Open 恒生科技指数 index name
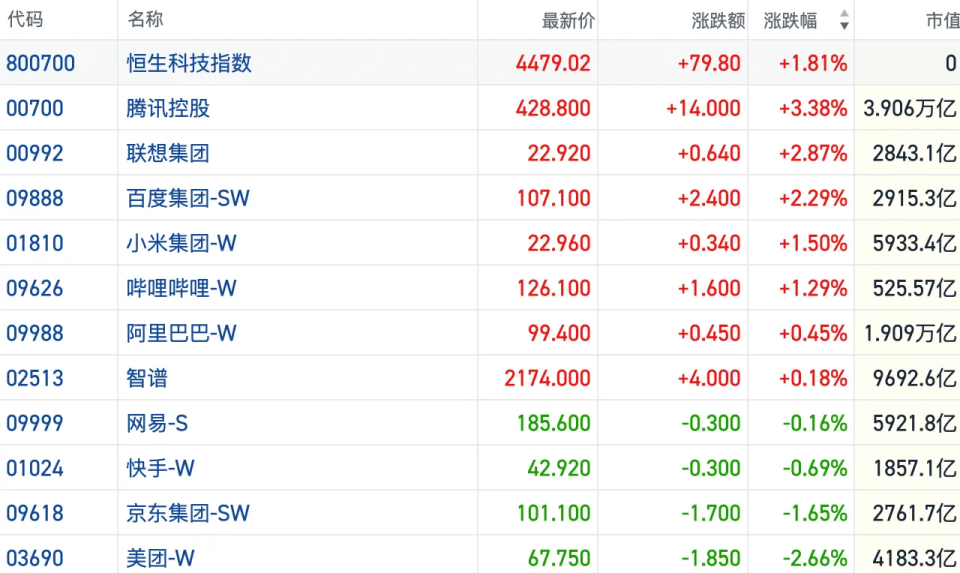The height and width of the screenshot is (573, 960). pos(189,63)
